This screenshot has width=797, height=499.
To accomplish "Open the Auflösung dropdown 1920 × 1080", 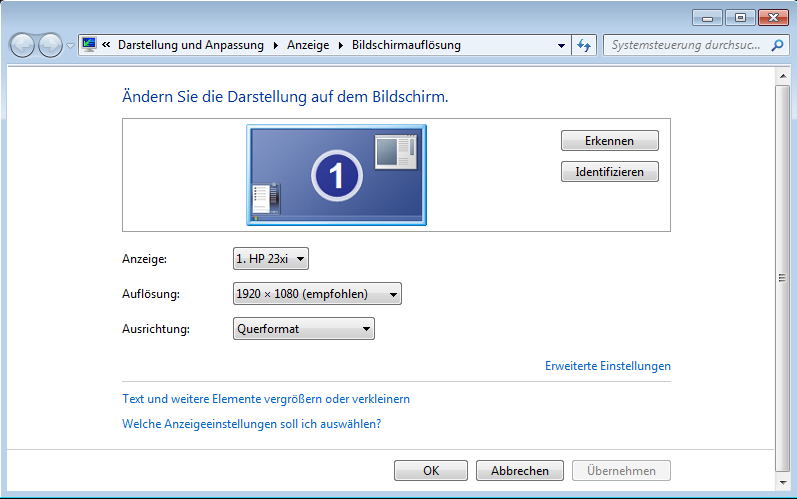I will click(x=317, y=294).
